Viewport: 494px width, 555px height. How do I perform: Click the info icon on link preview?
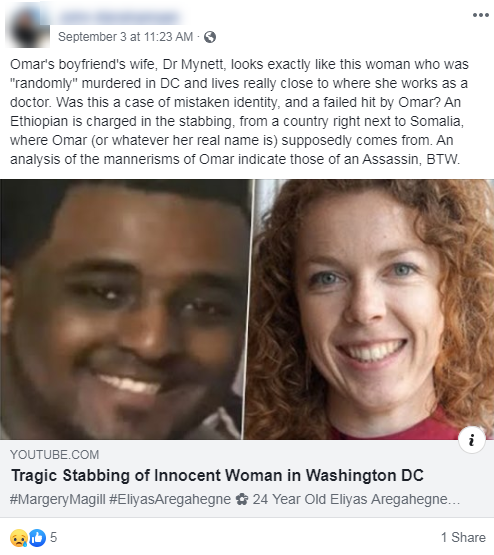(x=471, y=440)
